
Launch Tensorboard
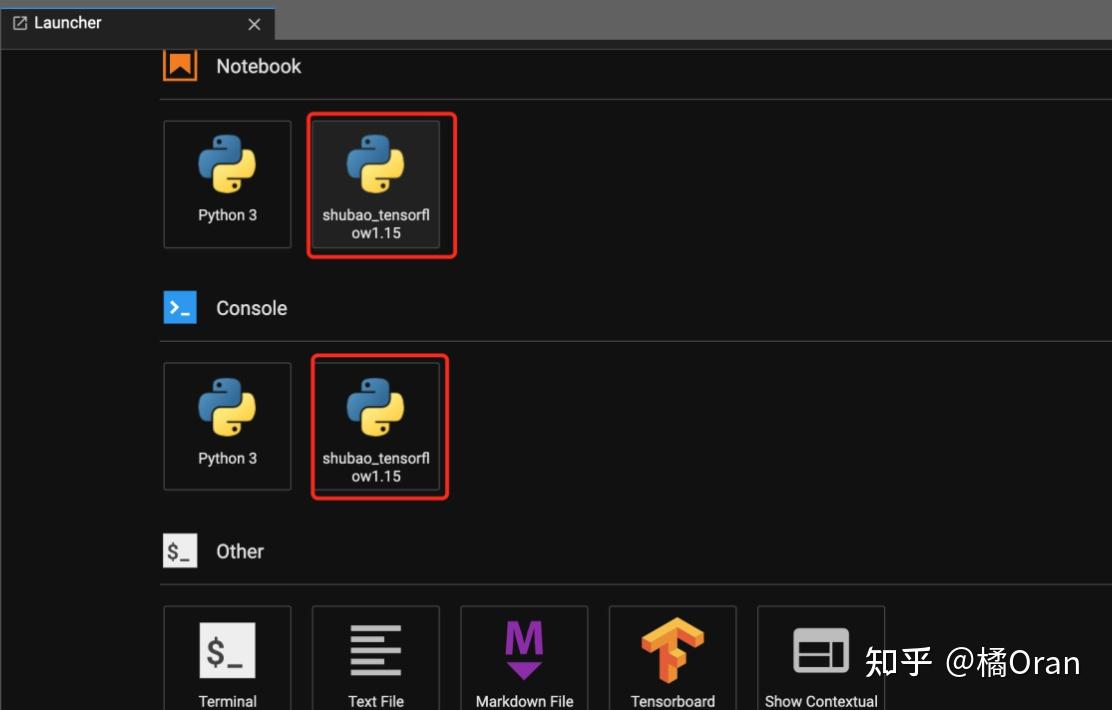(672, 656)
